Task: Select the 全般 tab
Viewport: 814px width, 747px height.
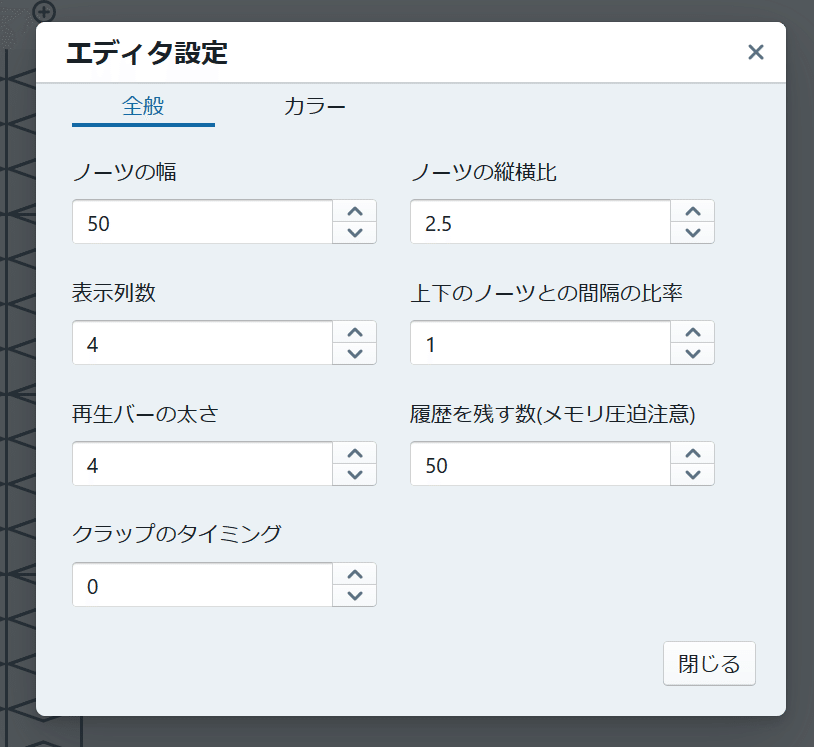Action: 142,104
